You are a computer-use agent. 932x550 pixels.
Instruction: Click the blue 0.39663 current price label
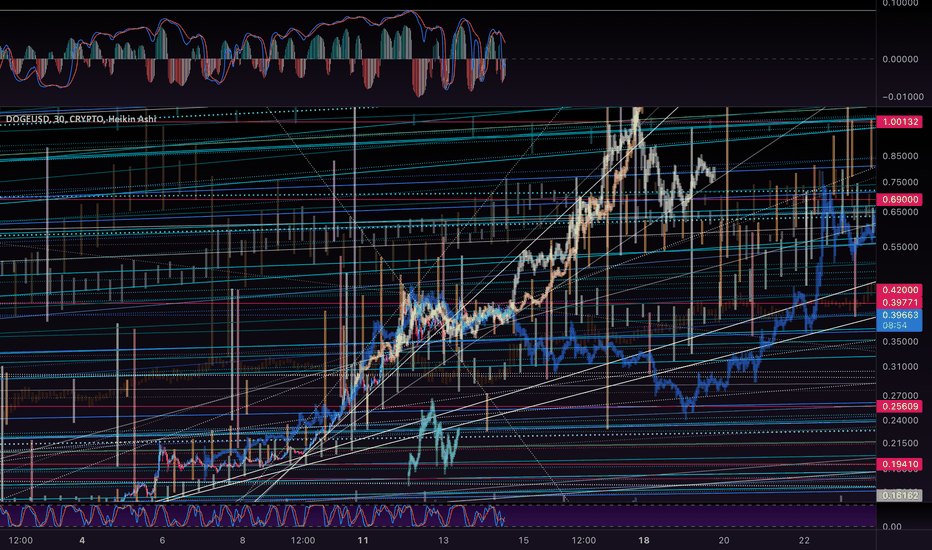point(899,315)
